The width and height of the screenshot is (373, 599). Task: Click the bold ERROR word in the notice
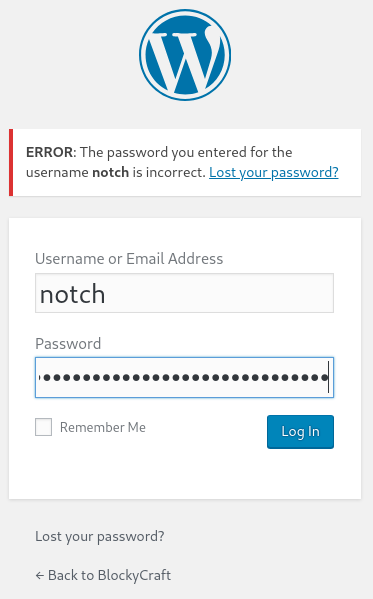(x=49, y=152)
